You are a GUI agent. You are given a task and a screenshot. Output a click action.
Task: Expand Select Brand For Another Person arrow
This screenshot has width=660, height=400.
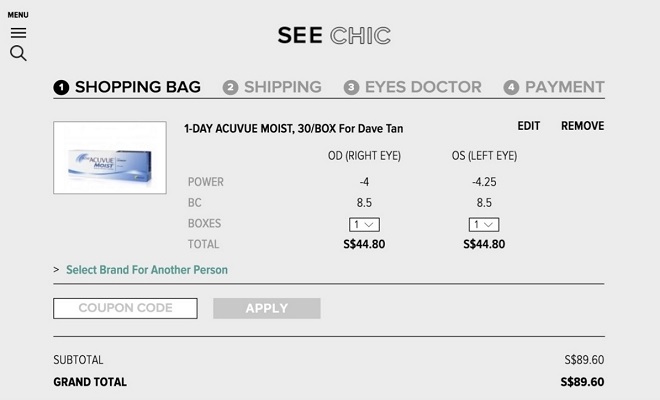pos(56,270)
